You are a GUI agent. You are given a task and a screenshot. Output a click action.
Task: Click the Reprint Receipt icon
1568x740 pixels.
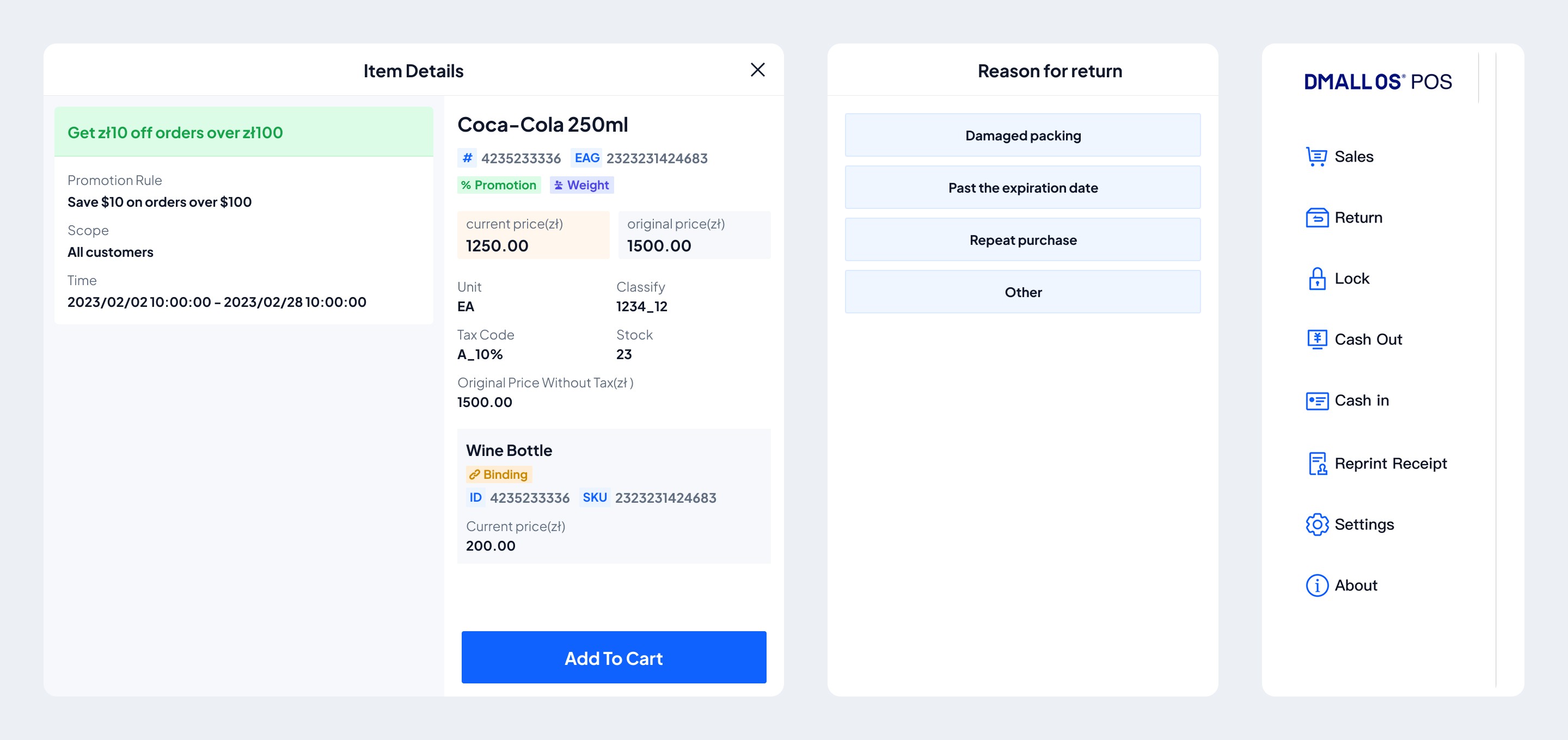pos(1316,464)
